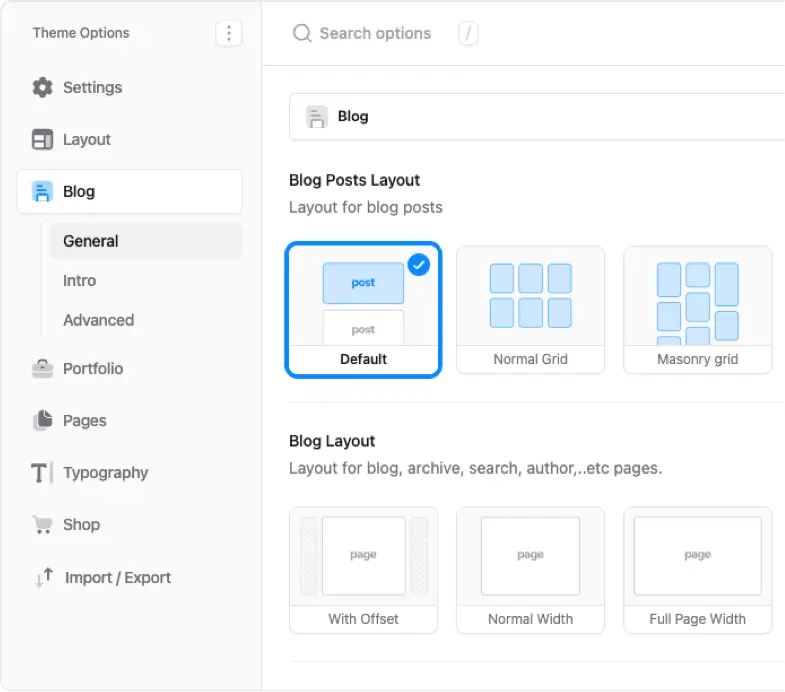The width and height of the screenshot is (785, 692).
Task: Click the Typography T icon
Action: coord(42,473)
